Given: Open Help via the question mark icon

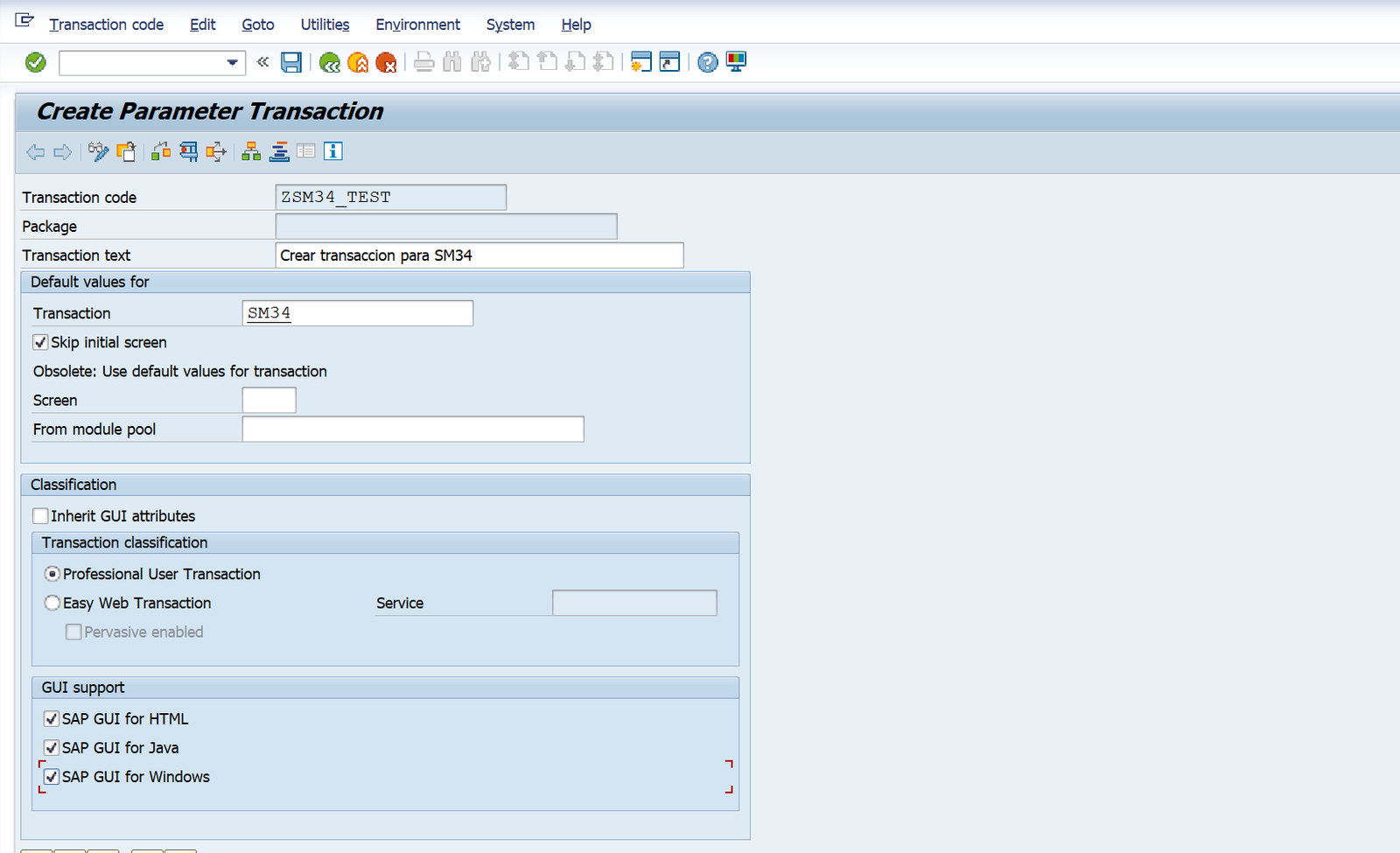Looking at the screenshot, I should point(708,62).
